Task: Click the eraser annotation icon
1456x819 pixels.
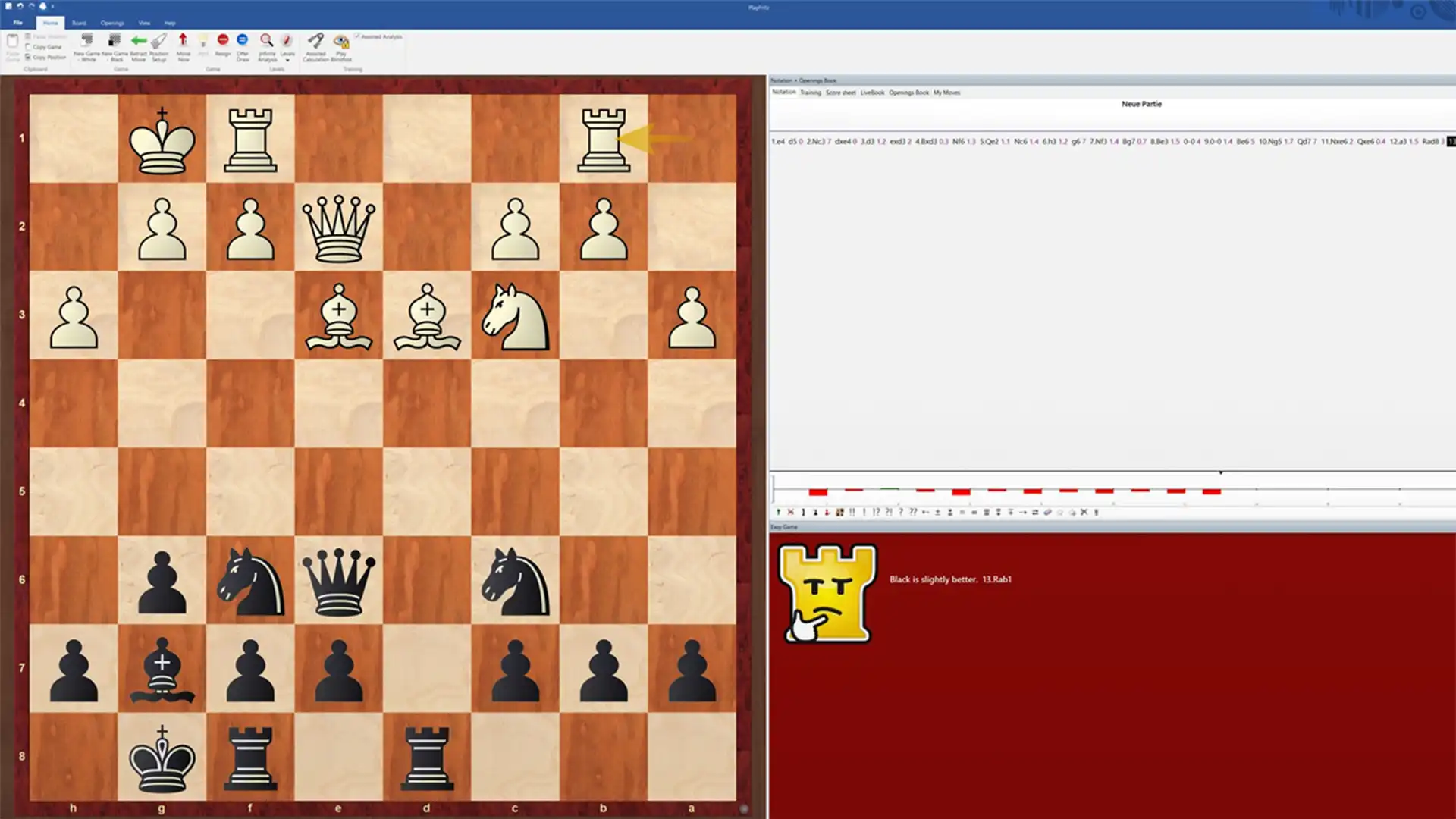Action: coord(1048,512)
